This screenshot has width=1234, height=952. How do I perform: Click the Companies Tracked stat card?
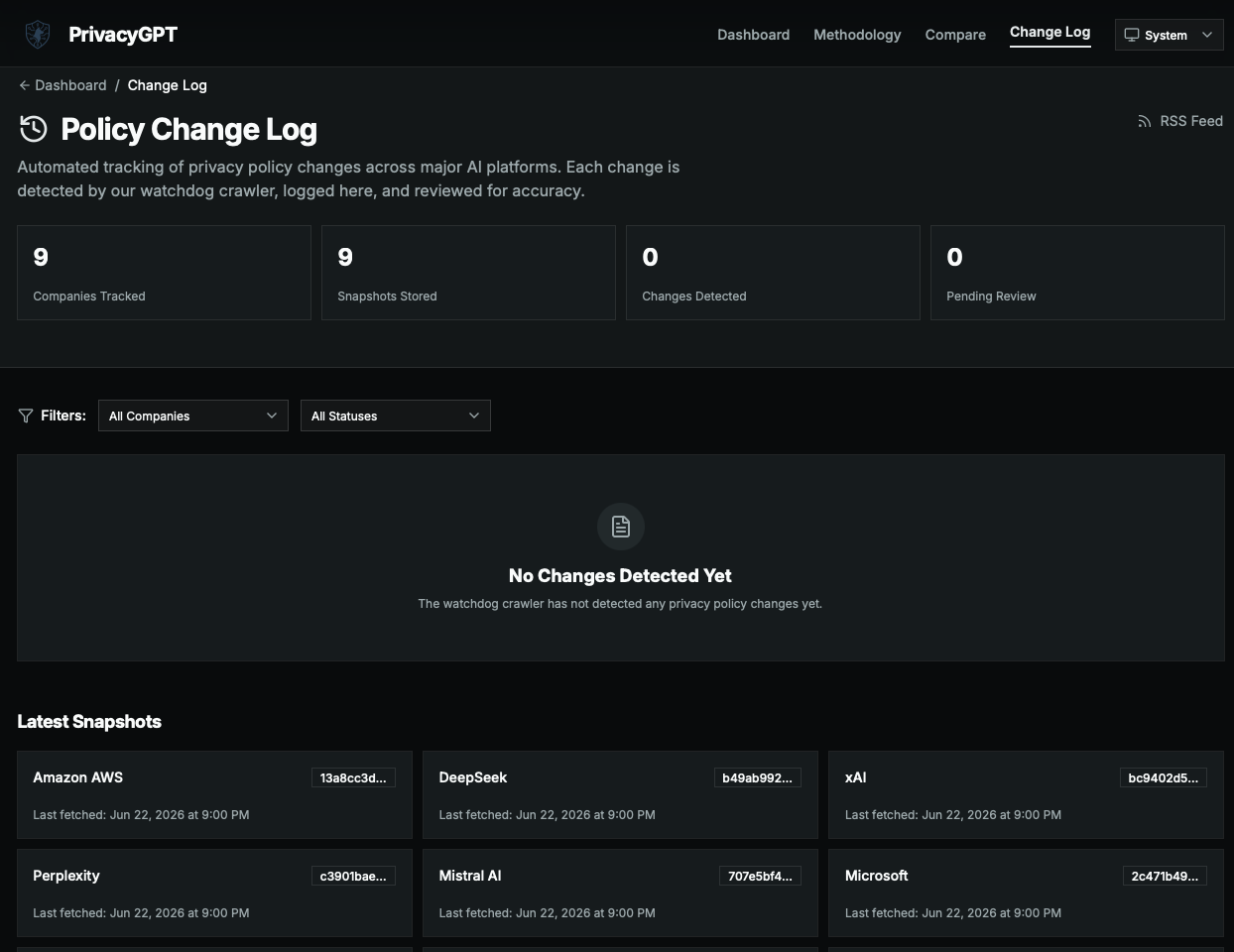coord(164,273)
